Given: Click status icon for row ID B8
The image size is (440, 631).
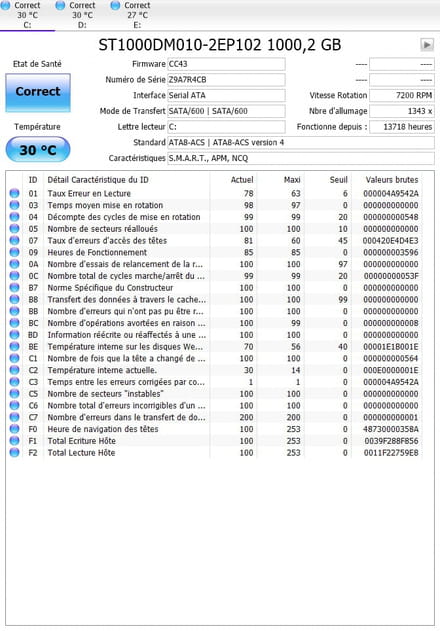Looking at the screenshot, I should click(x=14, y=299).
